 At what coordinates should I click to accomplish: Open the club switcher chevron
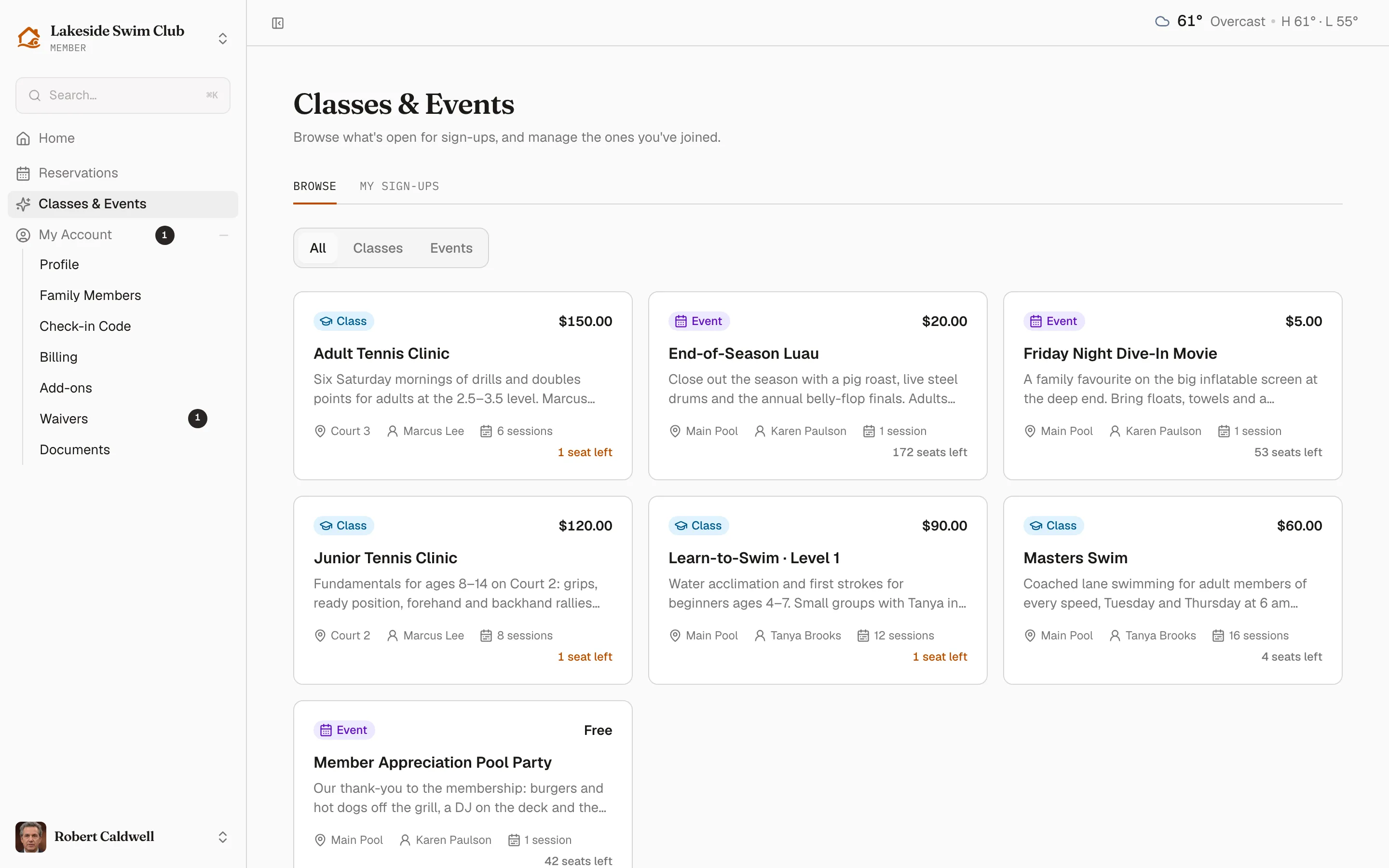pyautogui.click(x=223, y=39)
